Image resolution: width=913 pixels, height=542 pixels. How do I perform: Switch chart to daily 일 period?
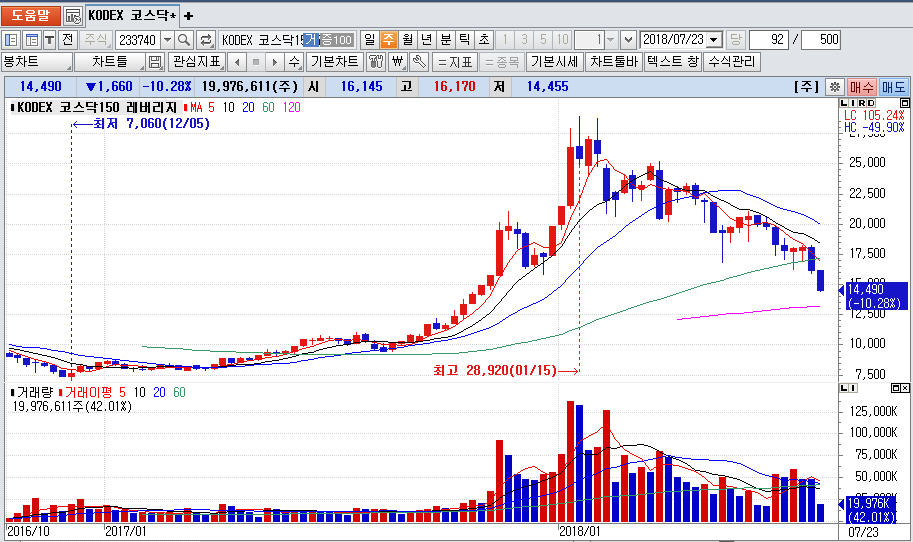pos(369,40)
